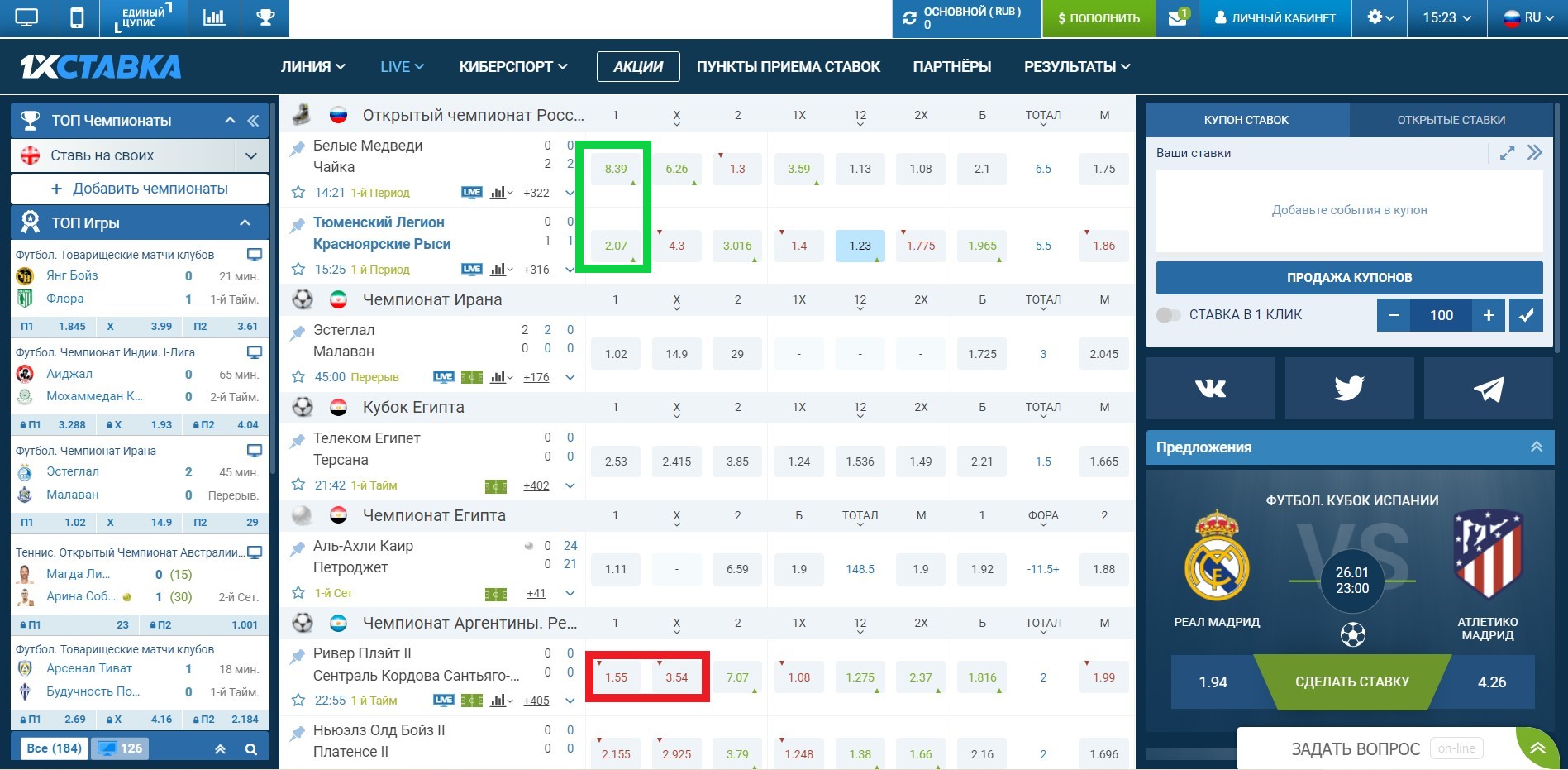Show Все (184) games filter
The image size is (1568, 770).
(x=54, y=748)
